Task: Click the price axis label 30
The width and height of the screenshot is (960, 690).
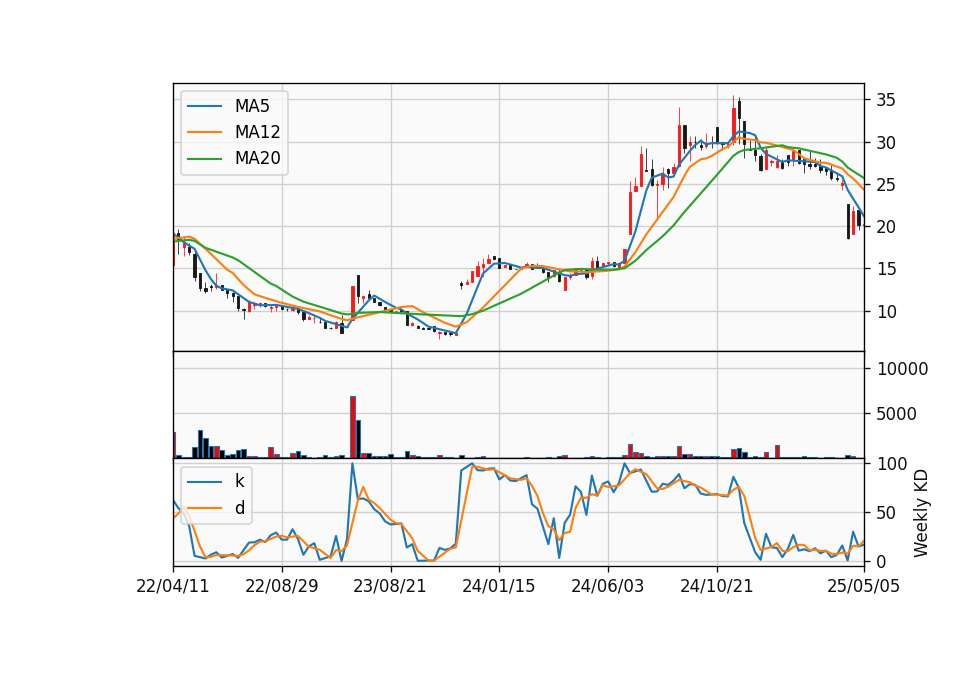Action: point(886,143)
